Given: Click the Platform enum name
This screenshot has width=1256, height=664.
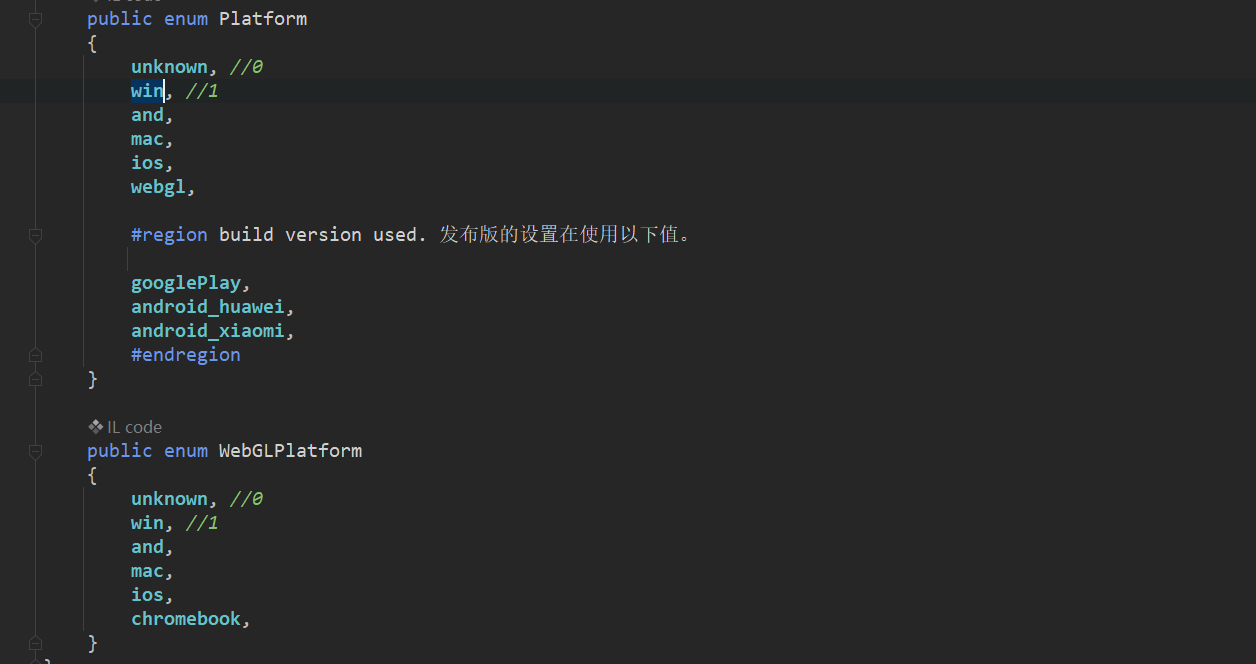Looking at the screenshot, I should tap(263, 19).
